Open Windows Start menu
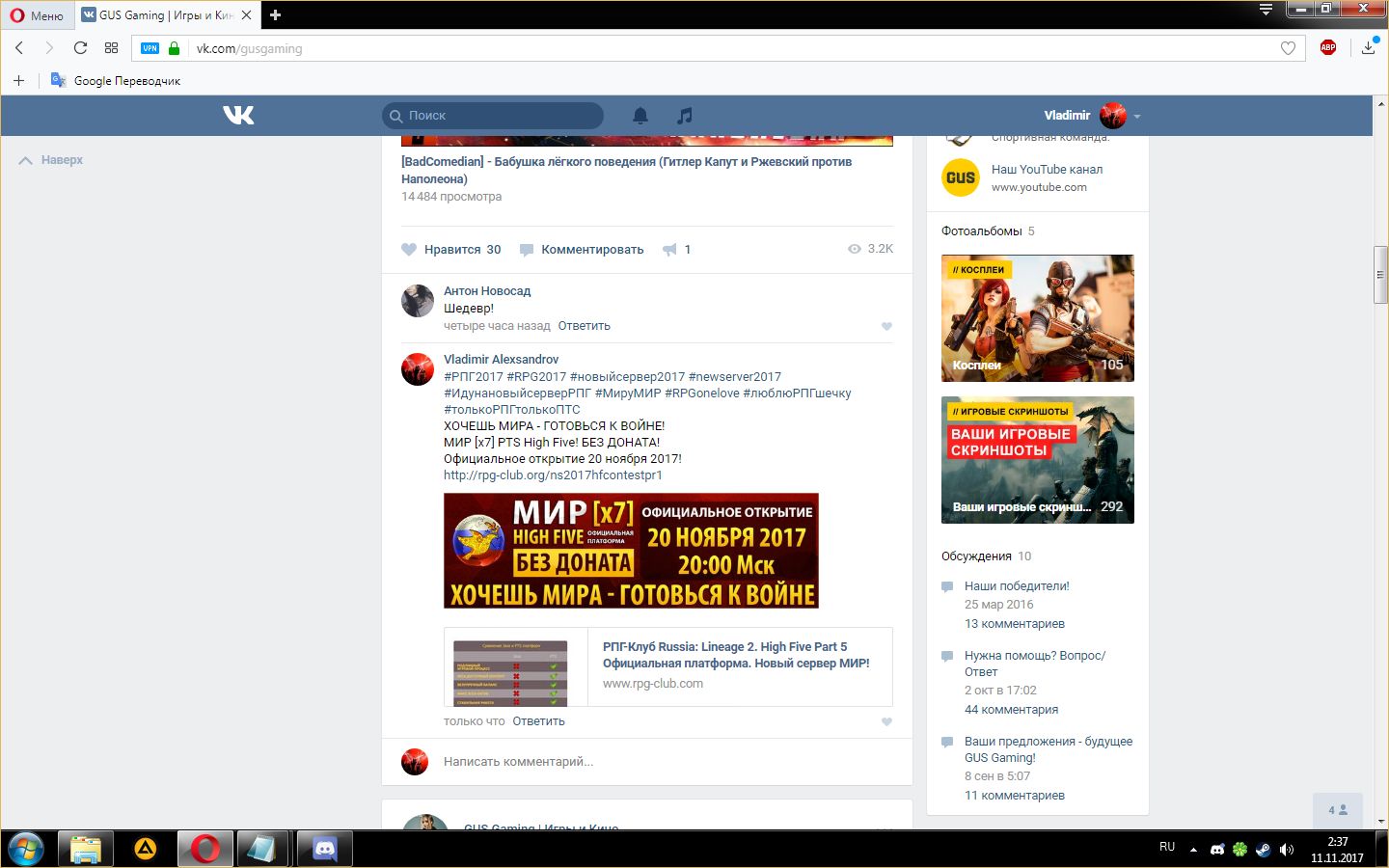Viewport: 1389px width, 868px height. coord(25,849)
